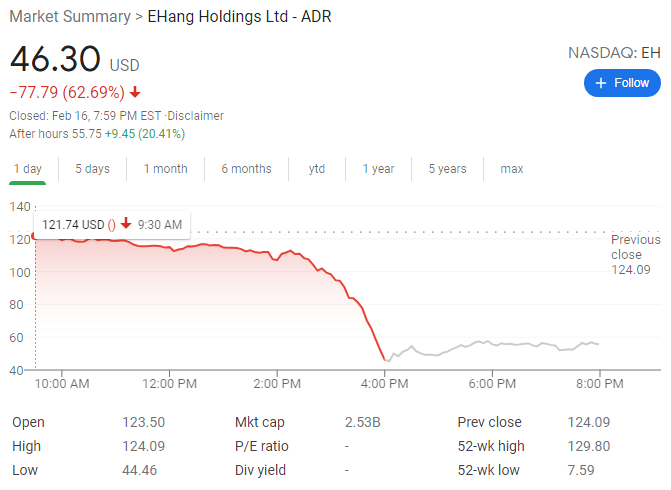Image resolution: width=671 pixels, height=490 pixels.
Task: Click the plus icon in Follow
Action: [601, 83]
